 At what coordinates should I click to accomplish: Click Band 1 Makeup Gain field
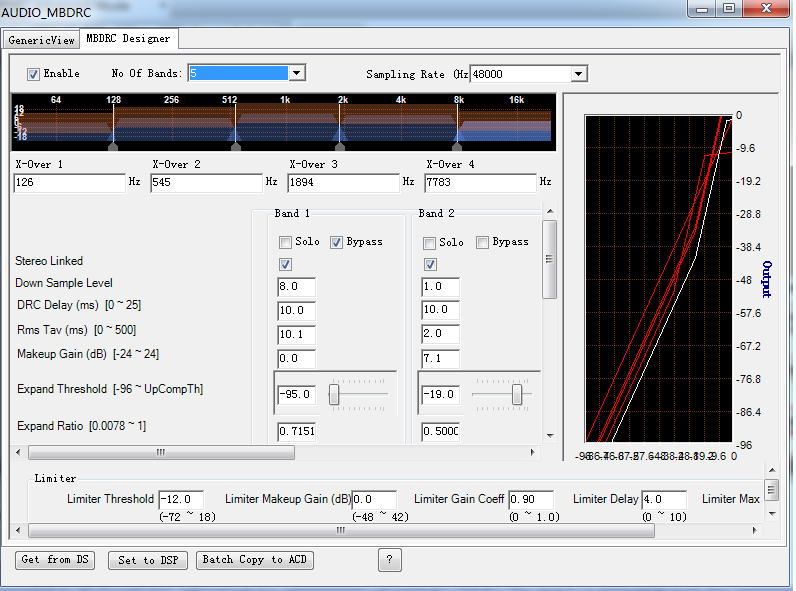[296, 358]
